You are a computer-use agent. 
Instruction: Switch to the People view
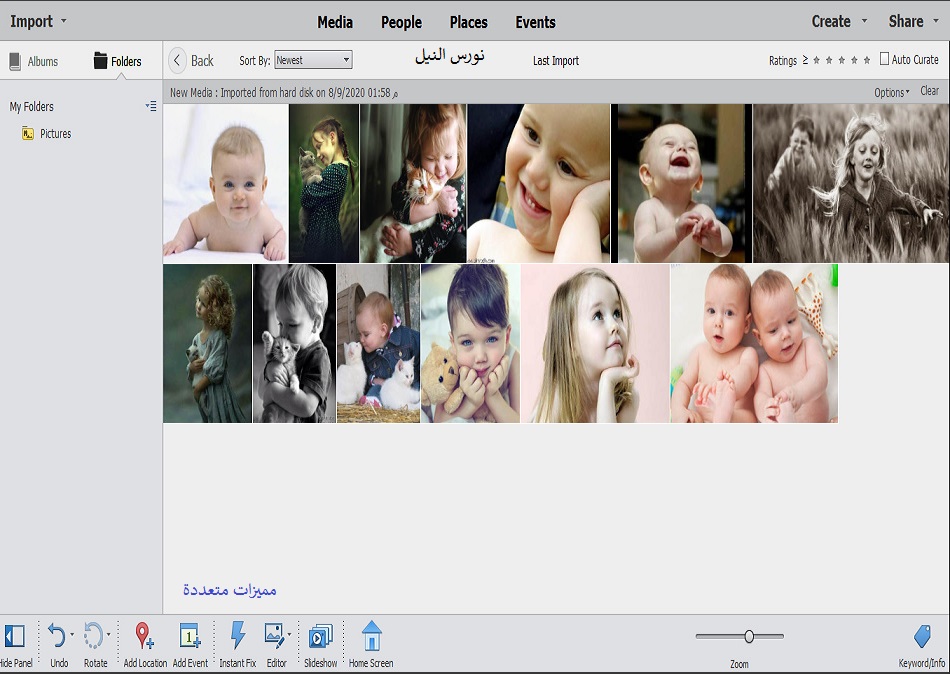pos(401,22)
